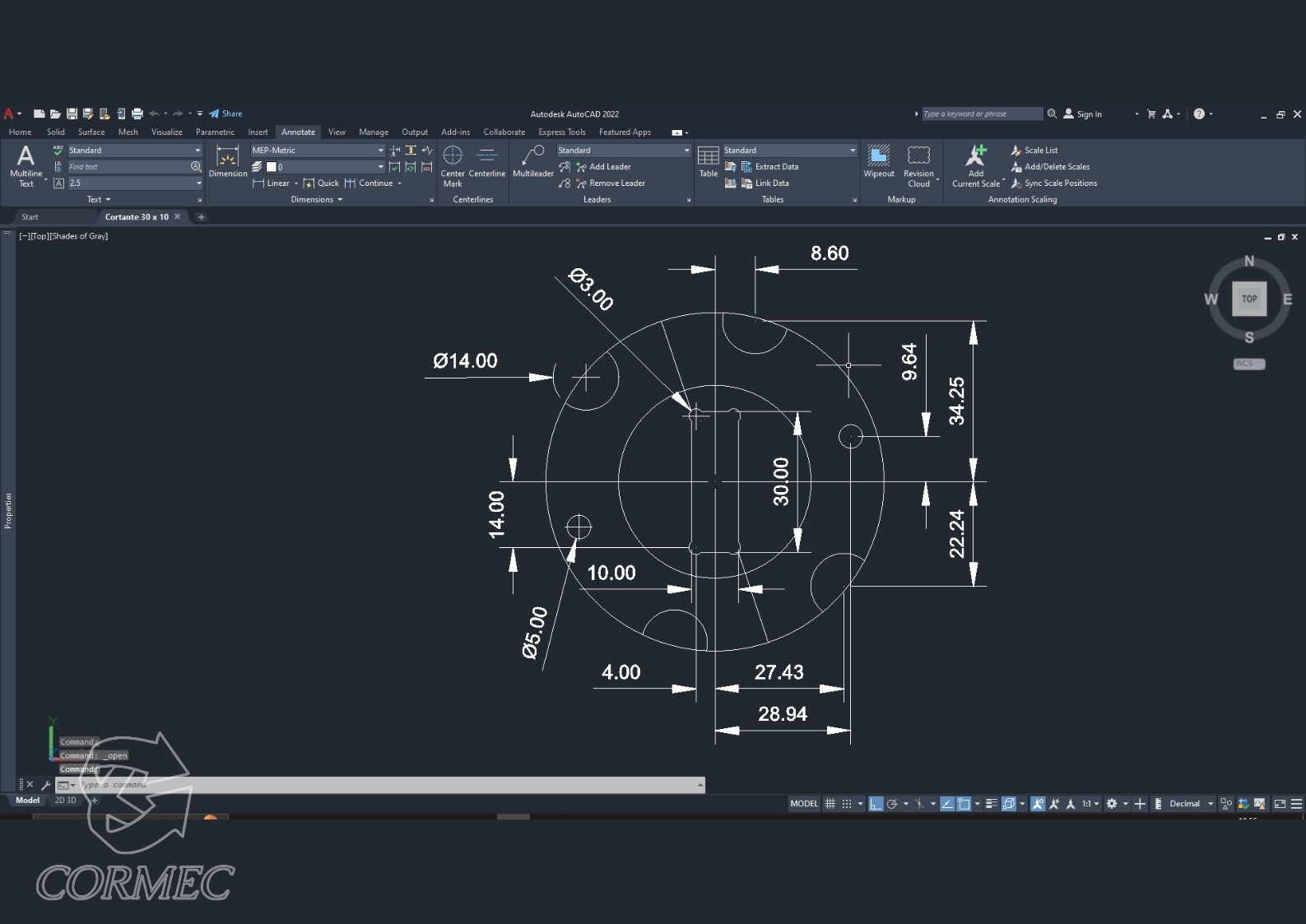Activate the Multileader tool
1306x924 pixels.
click(532, 161)
